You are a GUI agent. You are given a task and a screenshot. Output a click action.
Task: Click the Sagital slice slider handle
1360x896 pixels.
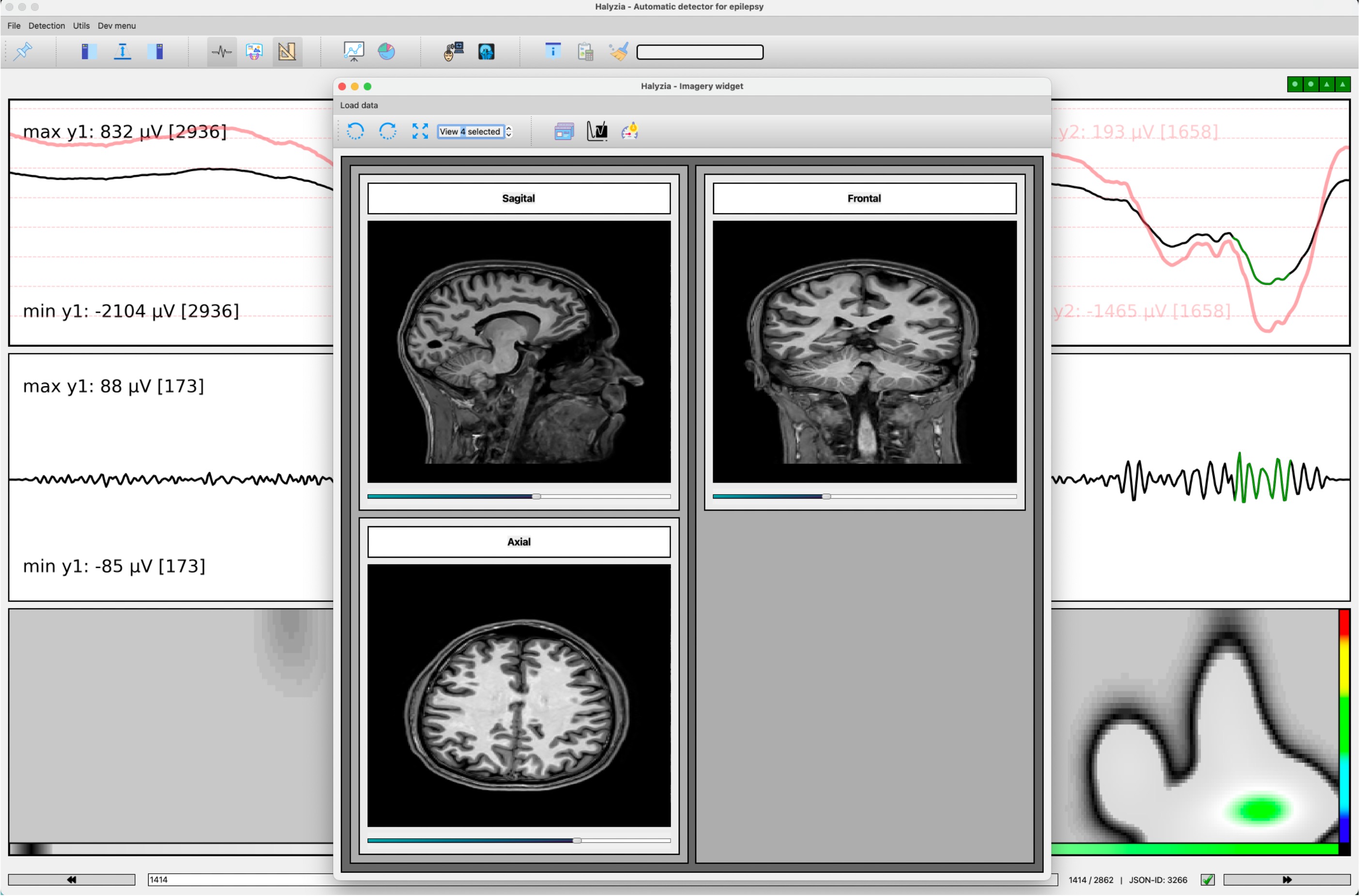tap(536, 497)
